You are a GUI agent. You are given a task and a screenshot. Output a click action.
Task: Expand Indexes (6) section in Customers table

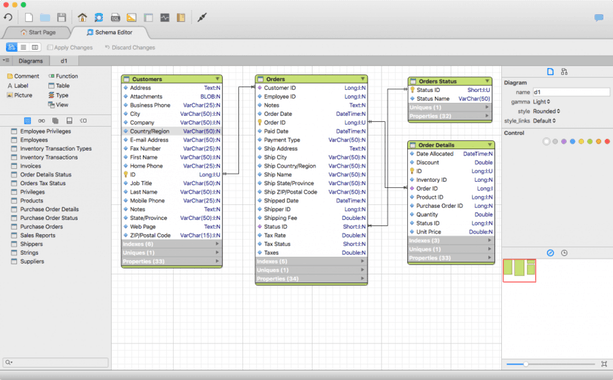(172, 244)
